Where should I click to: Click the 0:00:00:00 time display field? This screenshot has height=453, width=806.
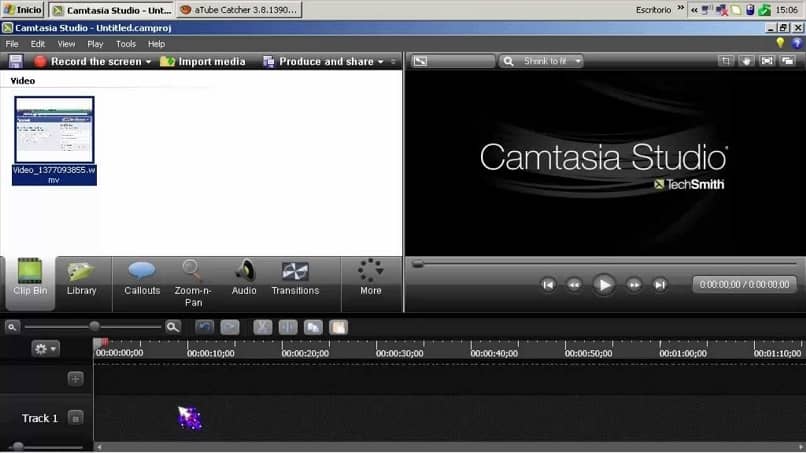pos(744,284)
